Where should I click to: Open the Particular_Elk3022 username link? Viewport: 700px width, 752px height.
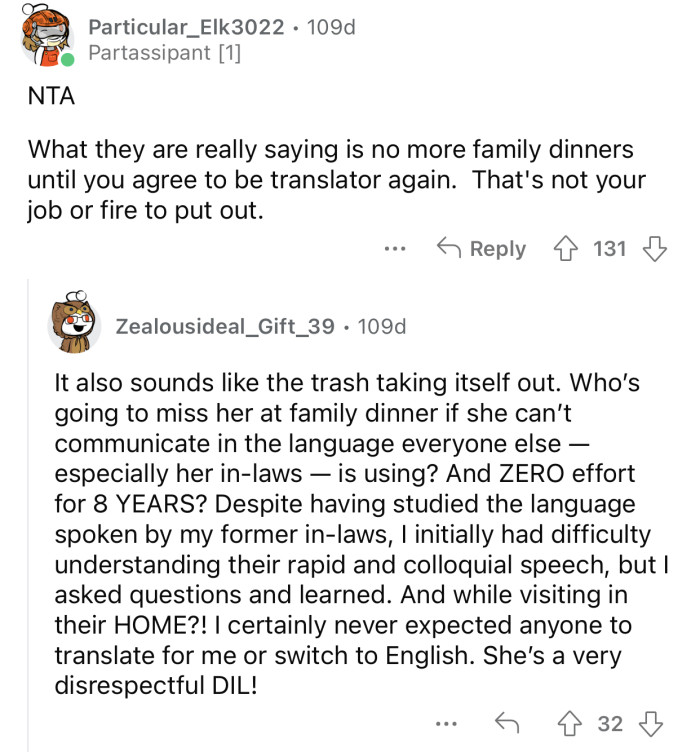(186, 27)
